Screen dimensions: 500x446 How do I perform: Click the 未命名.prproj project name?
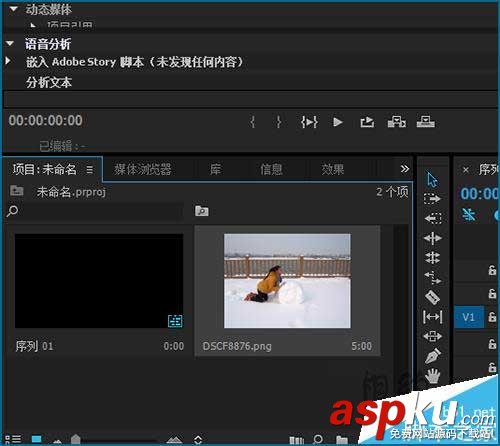click(x=71, y=192)
